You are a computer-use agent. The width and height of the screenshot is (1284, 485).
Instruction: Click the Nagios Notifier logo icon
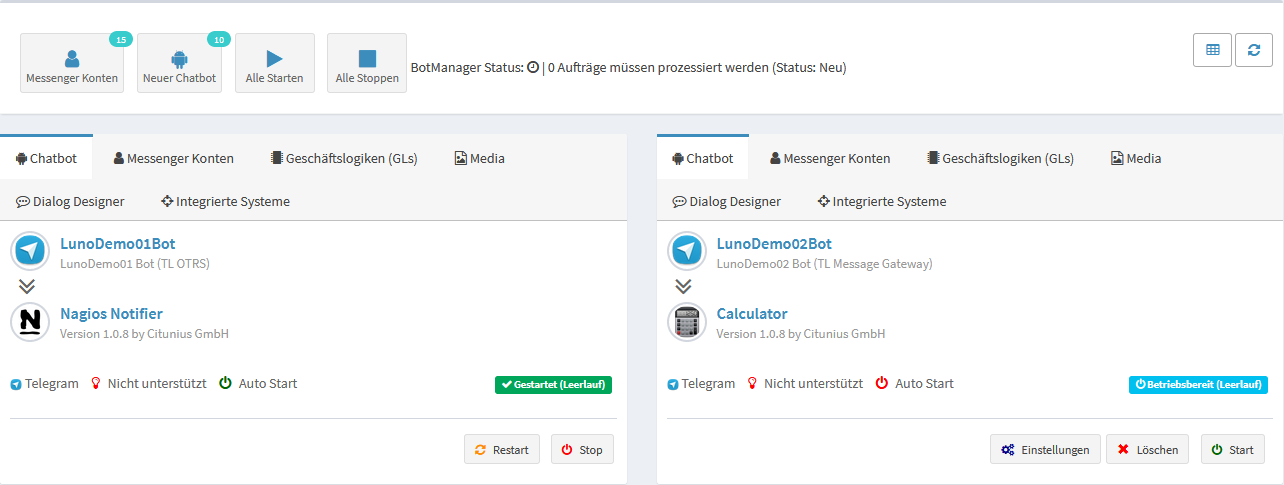click(x=31, y=322)
